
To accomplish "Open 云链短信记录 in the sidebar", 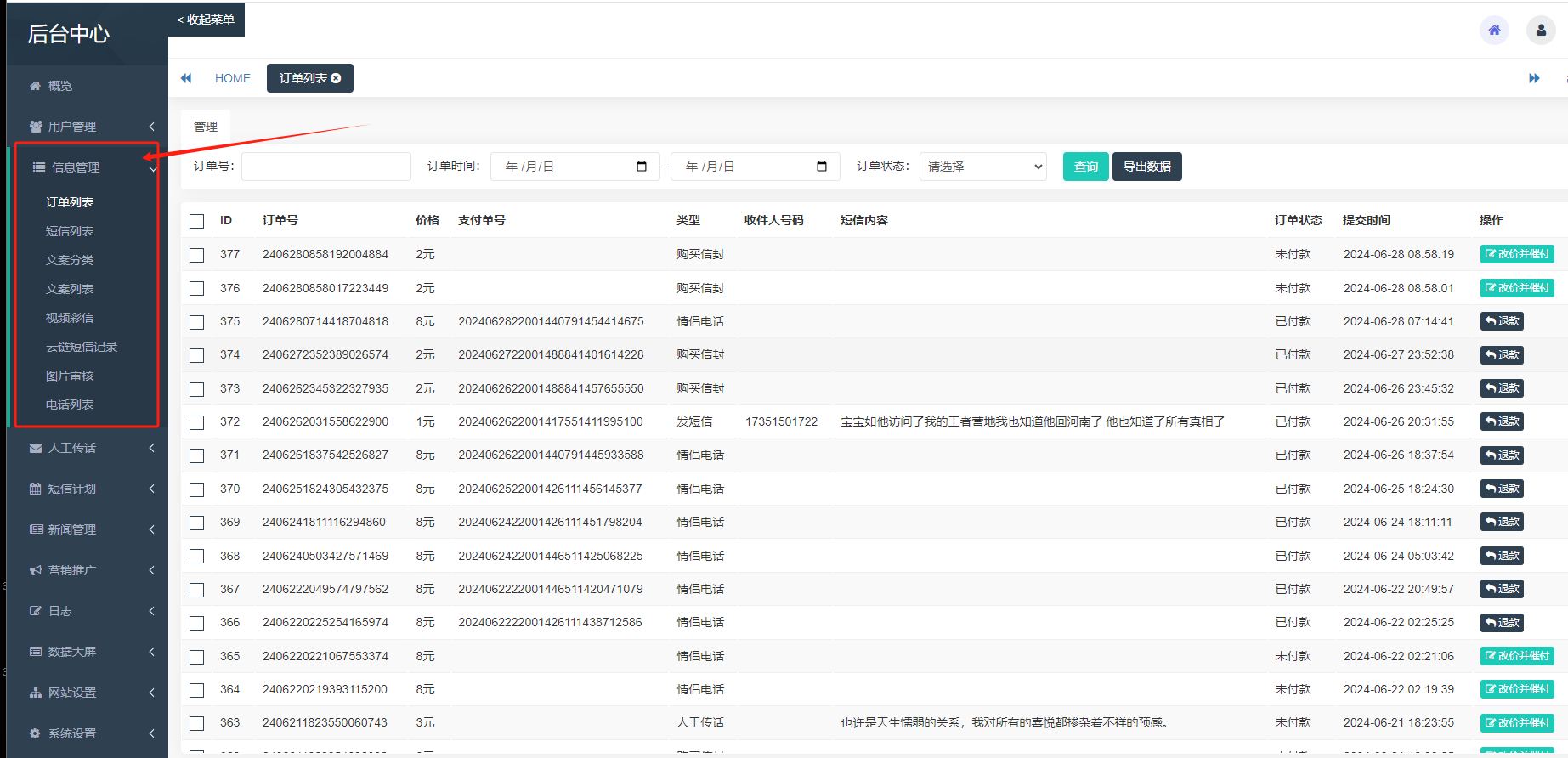I will pos(82,347).
